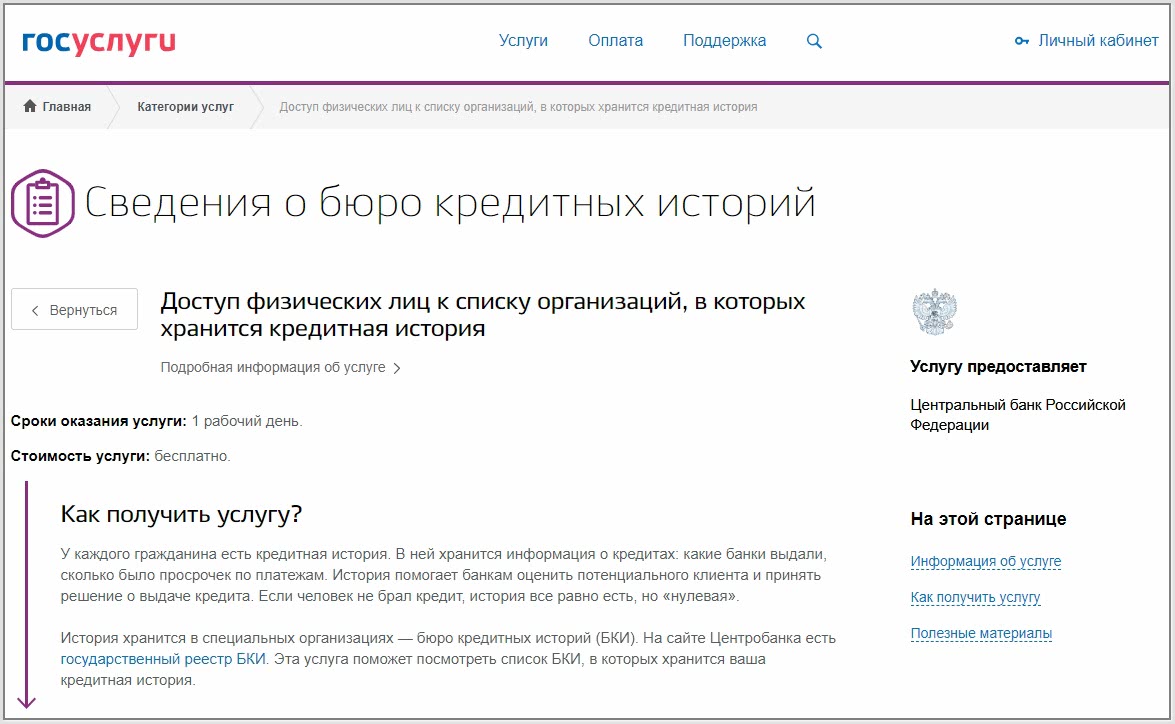Screen dimensions: 1175x724
Task: Open the Оплата menu item
Action: [x=615, y=41]
